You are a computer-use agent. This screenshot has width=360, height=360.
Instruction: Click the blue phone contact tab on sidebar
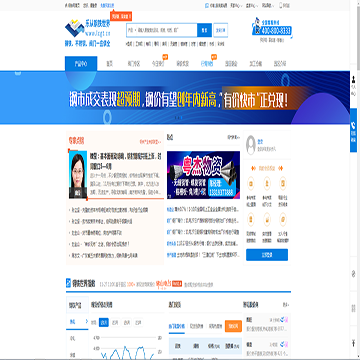tap(353, 130)
